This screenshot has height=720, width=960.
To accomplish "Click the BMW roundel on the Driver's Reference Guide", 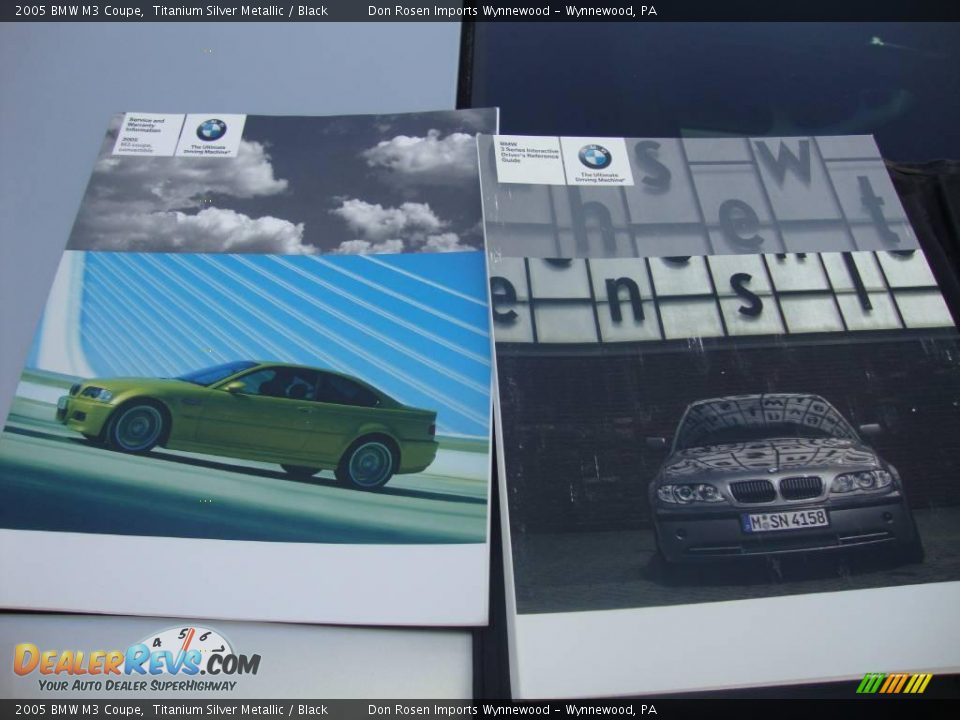I will 595,157.
